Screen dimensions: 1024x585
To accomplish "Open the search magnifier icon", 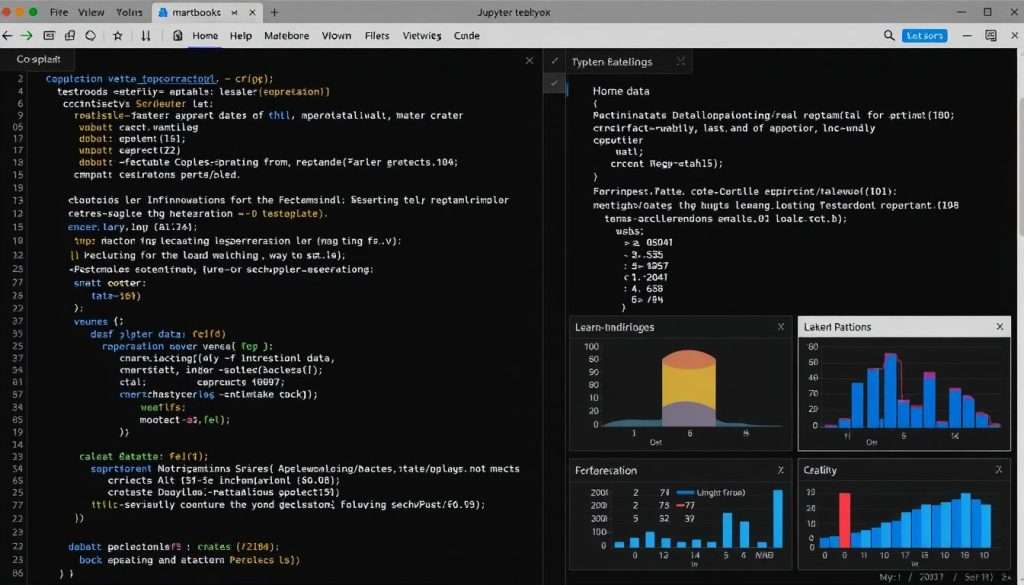I will point(887,34).
